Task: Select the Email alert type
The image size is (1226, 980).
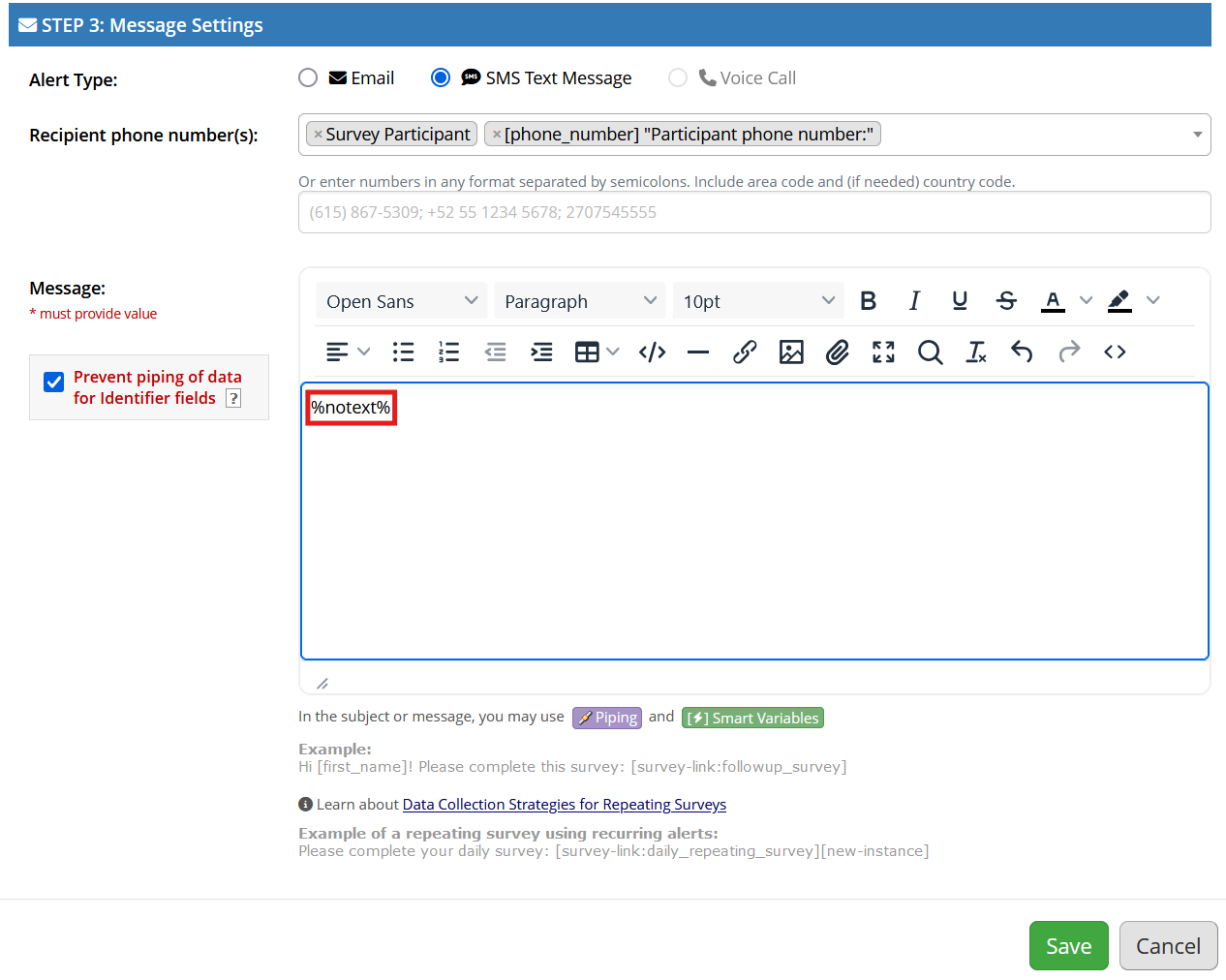Action: tap(308, 77)
